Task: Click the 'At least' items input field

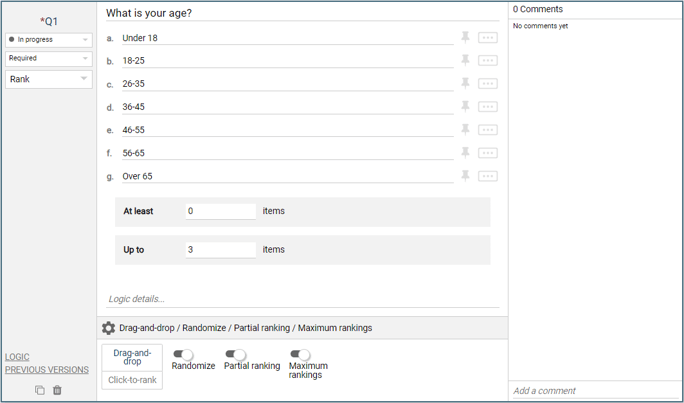Action: click(221, 211)
